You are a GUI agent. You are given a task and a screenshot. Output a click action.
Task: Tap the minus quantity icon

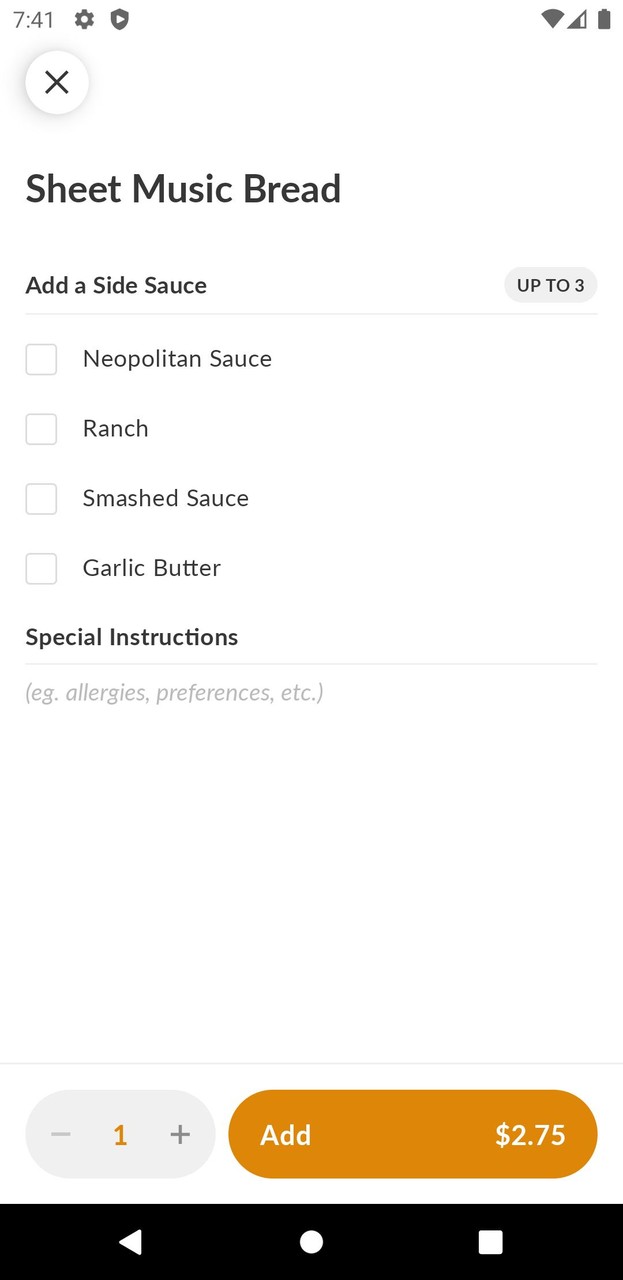pyautogui.click(x=61, y=1134)
